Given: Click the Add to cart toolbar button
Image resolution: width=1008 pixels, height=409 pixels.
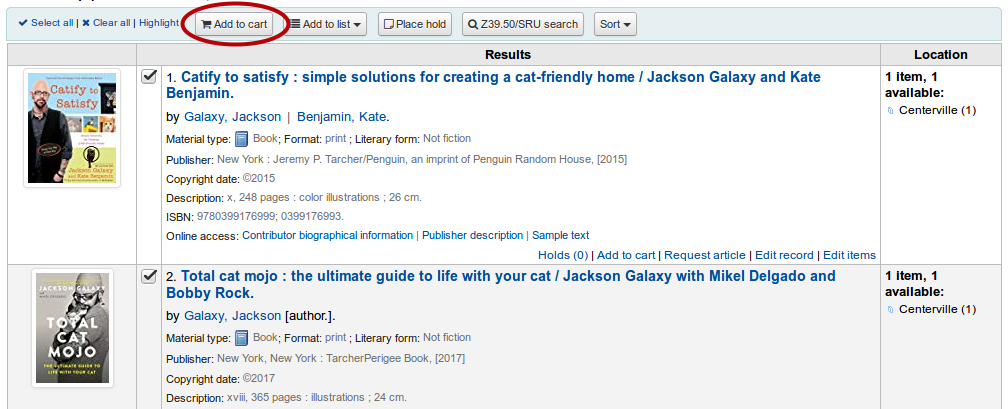Looking at the screenshot, I should [x=234, y=24].
